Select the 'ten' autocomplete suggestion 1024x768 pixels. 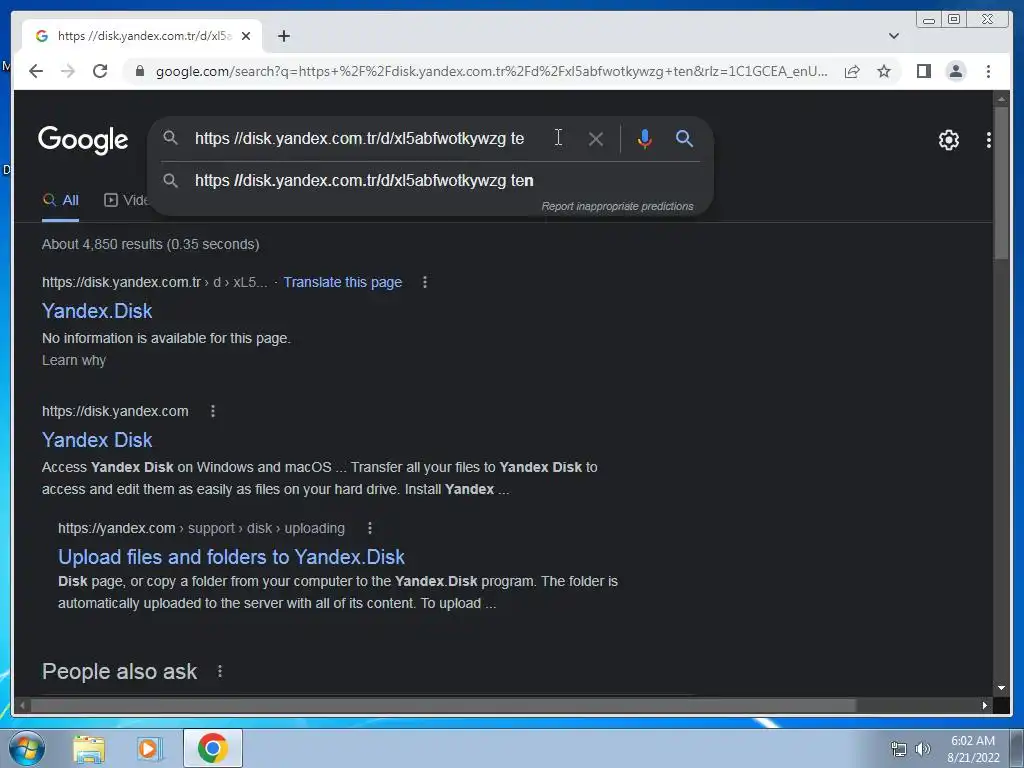[x=430, y=180]
